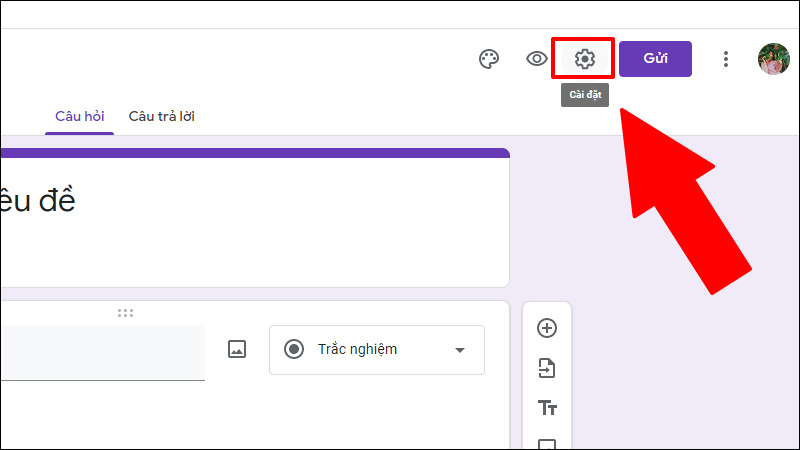The width and height of the screenshot is (800, 450).
Task: Click the question text input field
Action: (102, 353)
